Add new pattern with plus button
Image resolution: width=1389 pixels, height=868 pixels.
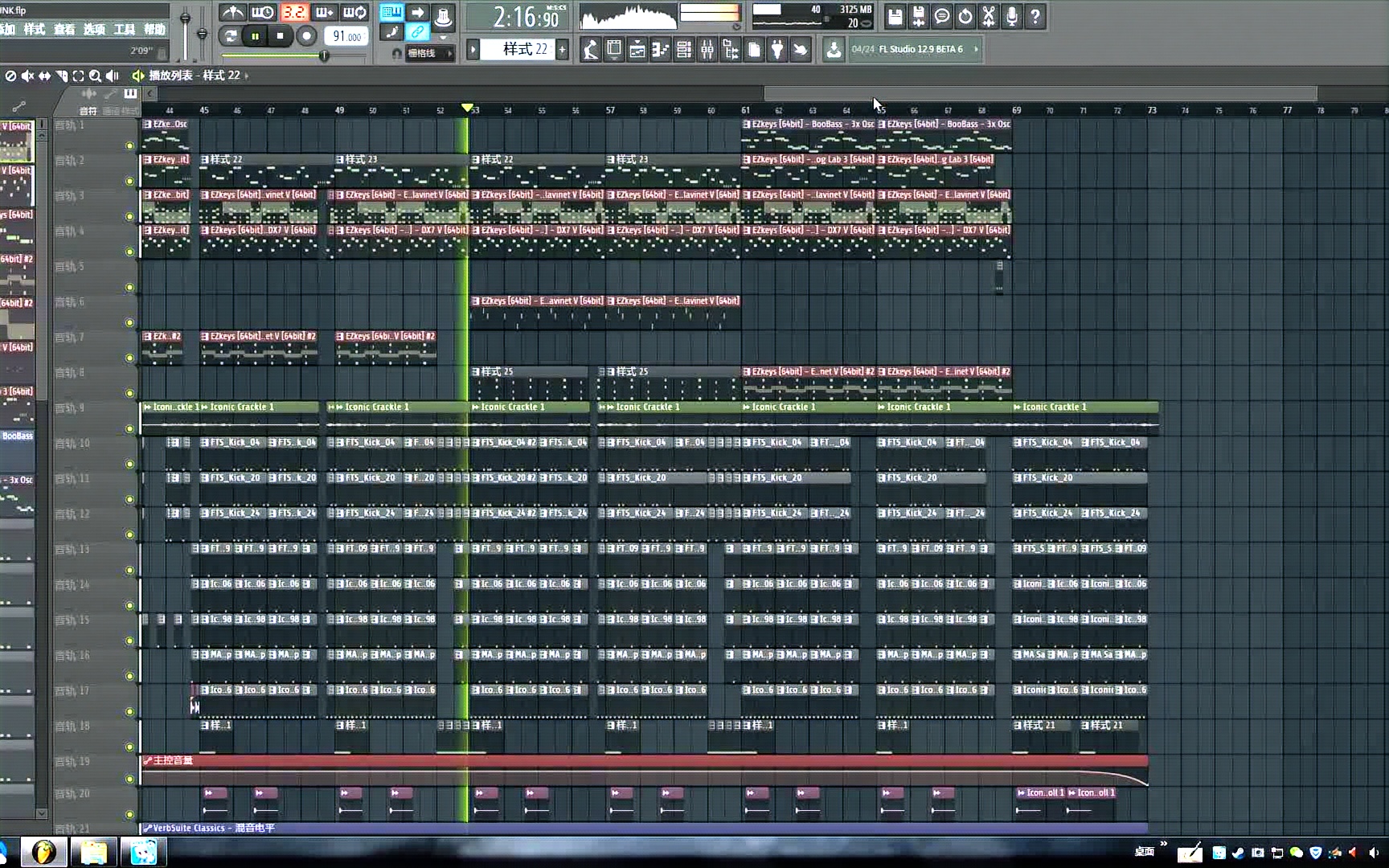[562, 49]
